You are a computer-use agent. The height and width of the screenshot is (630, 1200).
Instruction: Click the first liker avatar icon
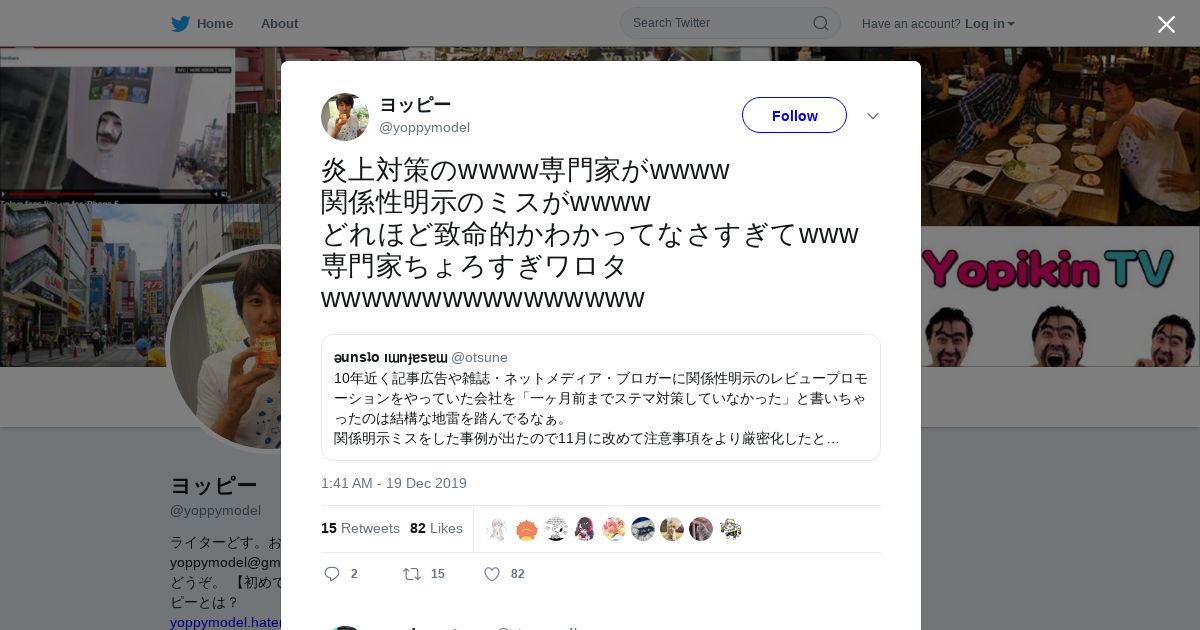[498, 529]
